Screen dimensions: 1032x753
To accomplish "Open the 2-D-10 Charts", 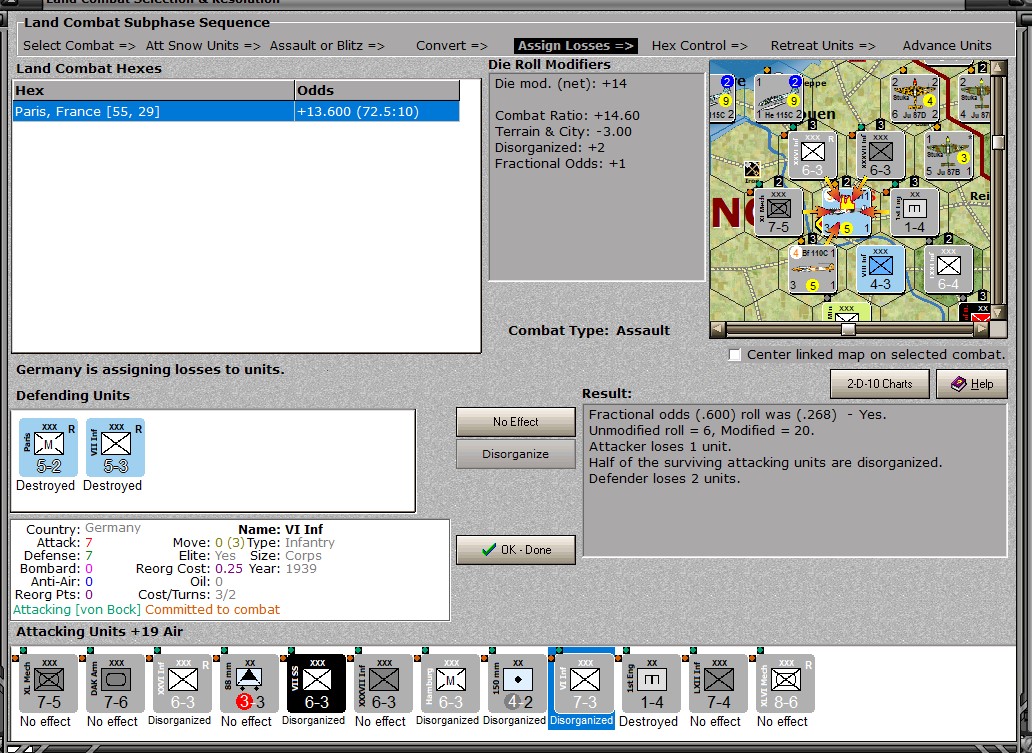I will 879,384.
